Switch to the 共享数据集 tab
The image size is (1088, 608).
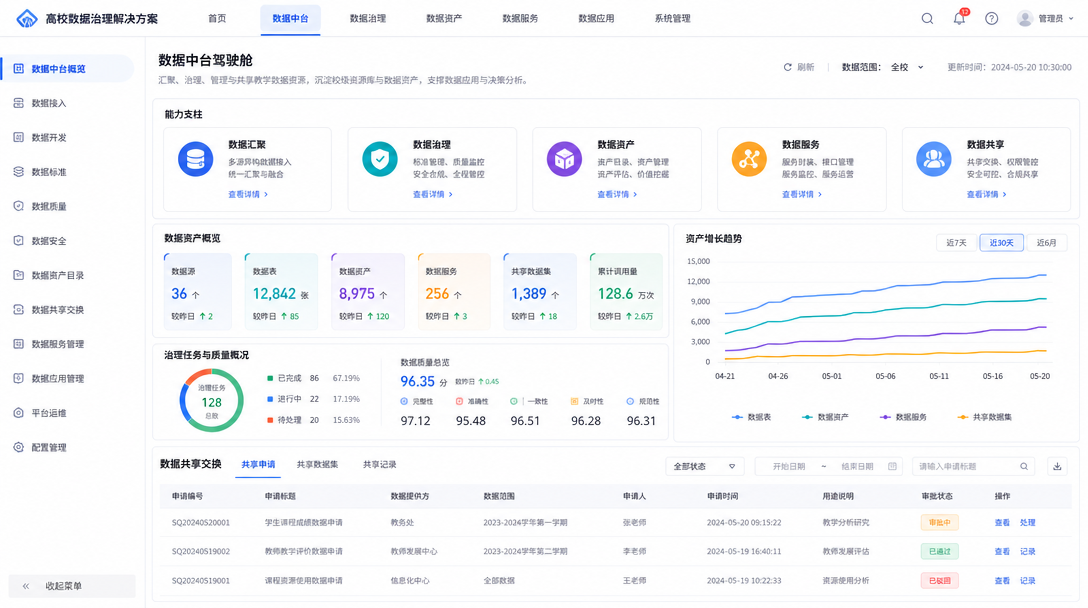point(317,464)
